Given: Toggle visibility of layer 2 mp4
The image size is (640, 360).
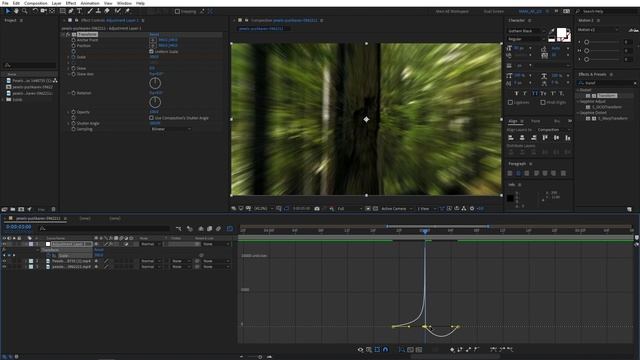Looking at the screenshot, I should click(4, 261).
